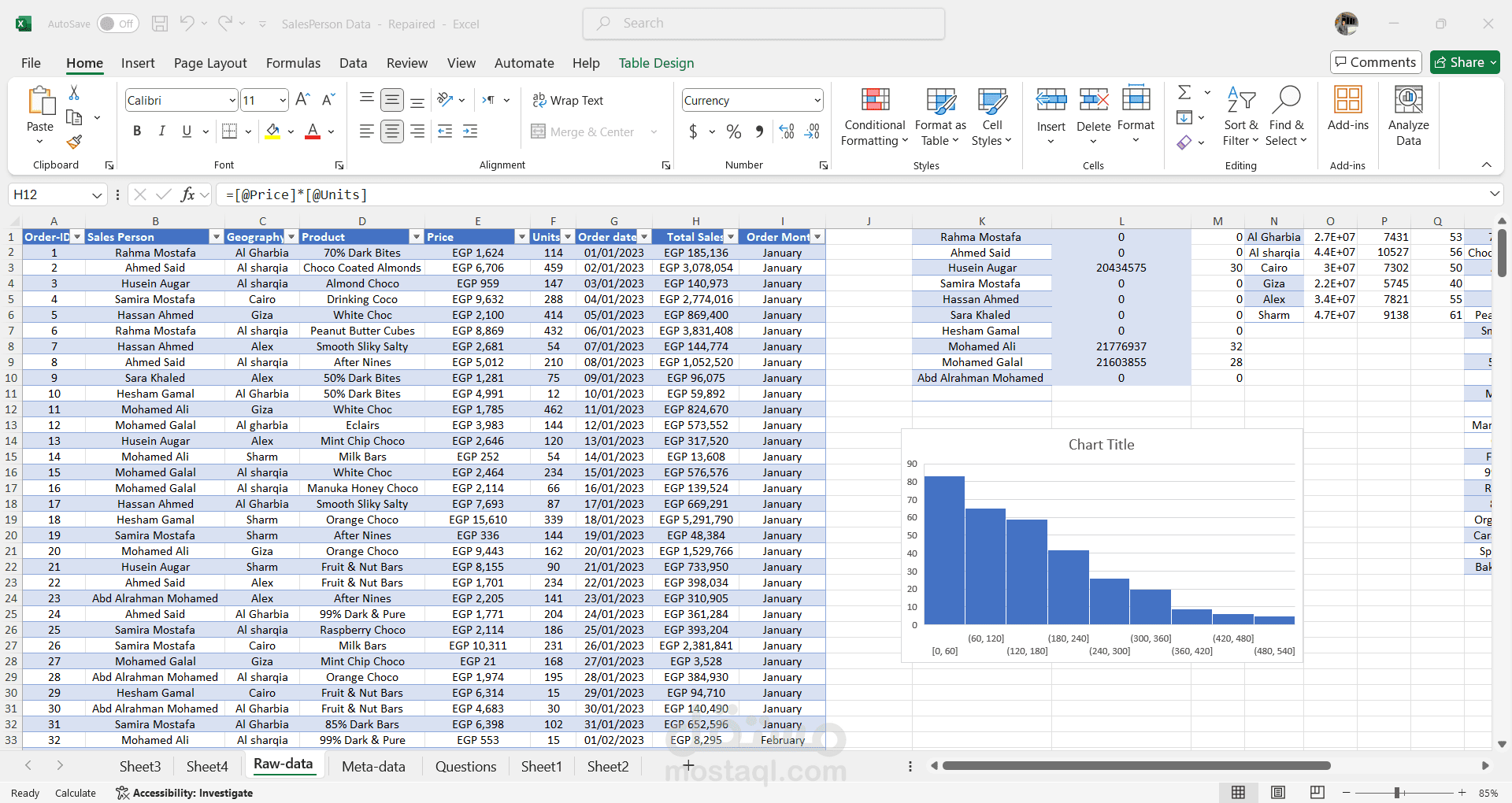Open the Currency number format dropdown
The width and height of the screenshot is (1512, 803).
pos(817,100)
